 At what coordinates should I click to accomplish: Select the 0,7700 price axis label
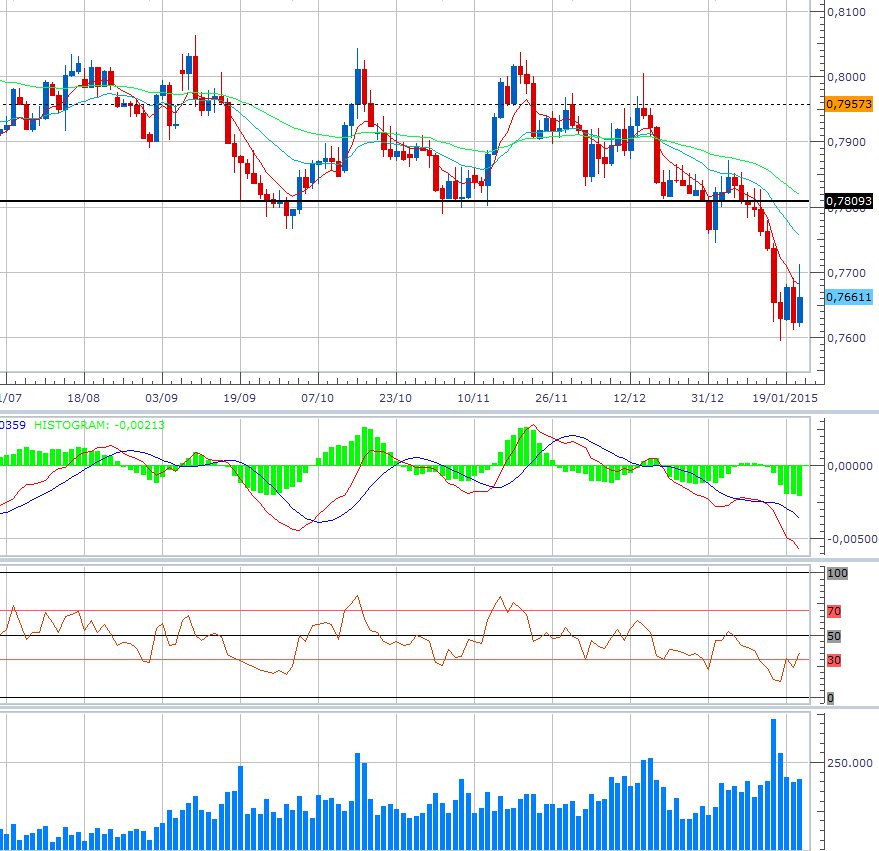[x=846, y=272]
